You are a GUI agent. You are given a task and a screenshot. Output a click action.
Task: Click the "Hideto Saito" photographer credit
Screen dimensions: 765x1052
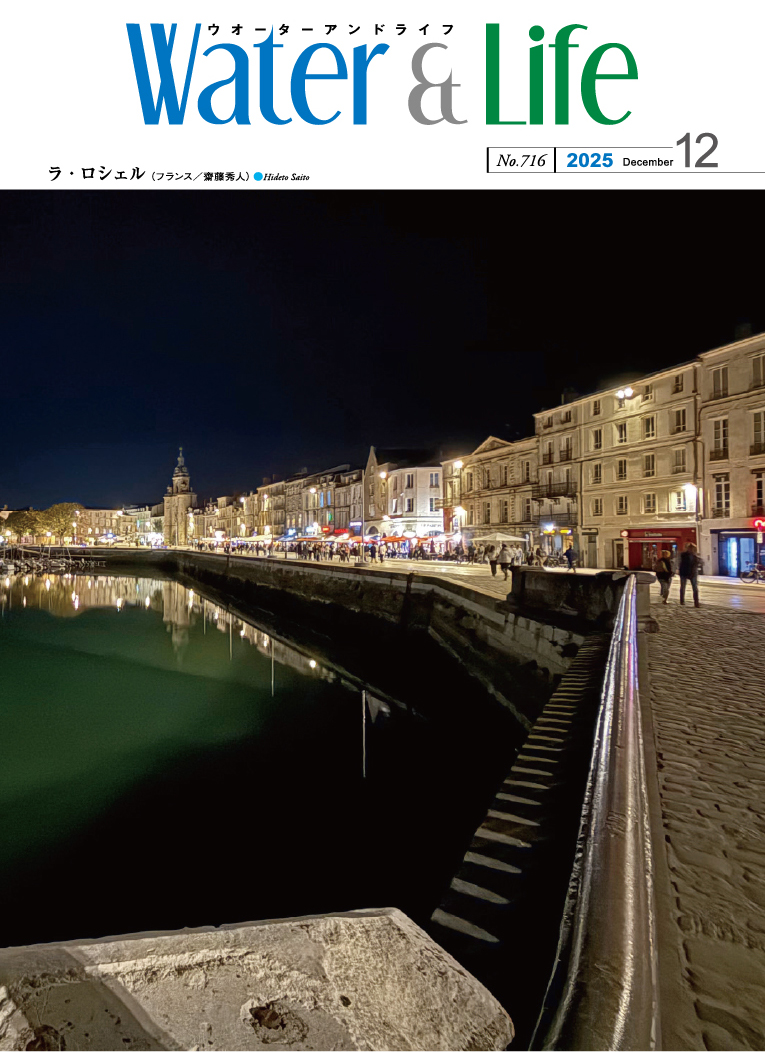pyautogui.click(x=287, y=177)
